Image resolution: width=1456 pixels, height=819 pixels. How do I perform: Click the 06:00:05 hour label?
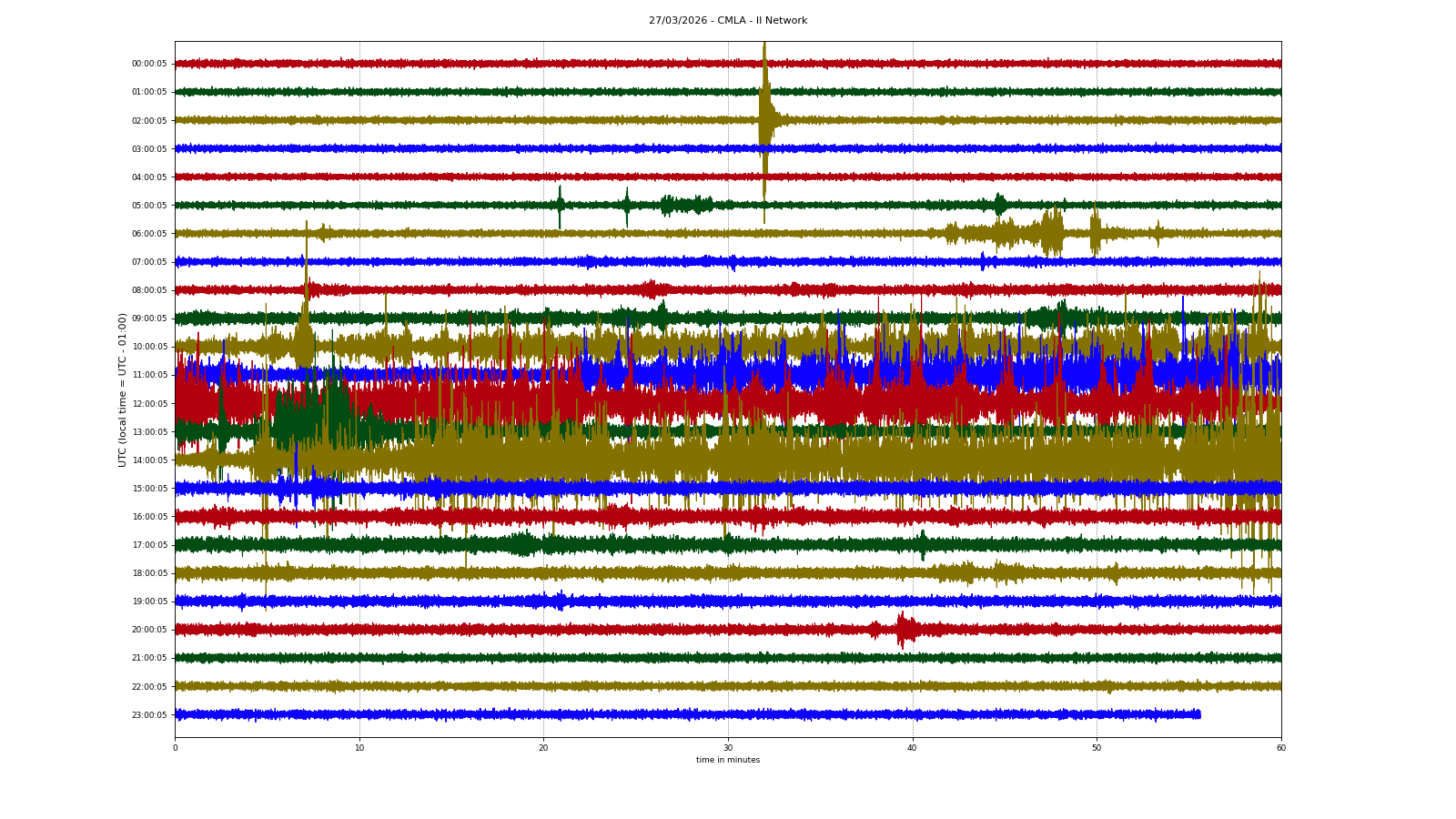click(149, 234)
